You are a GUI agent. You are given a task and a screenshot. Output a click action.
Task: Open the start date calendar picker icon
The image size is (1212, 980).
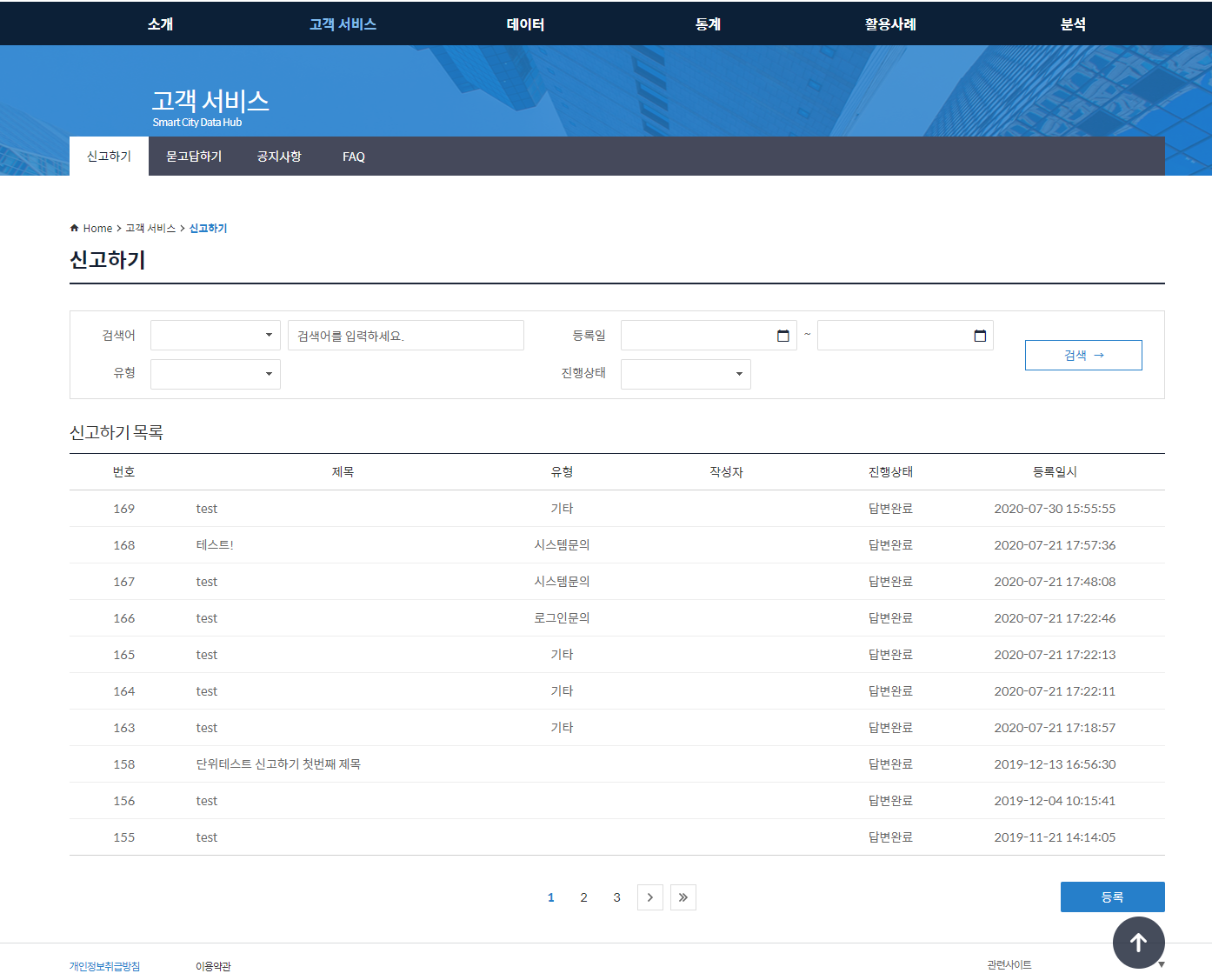pos(782,336)
